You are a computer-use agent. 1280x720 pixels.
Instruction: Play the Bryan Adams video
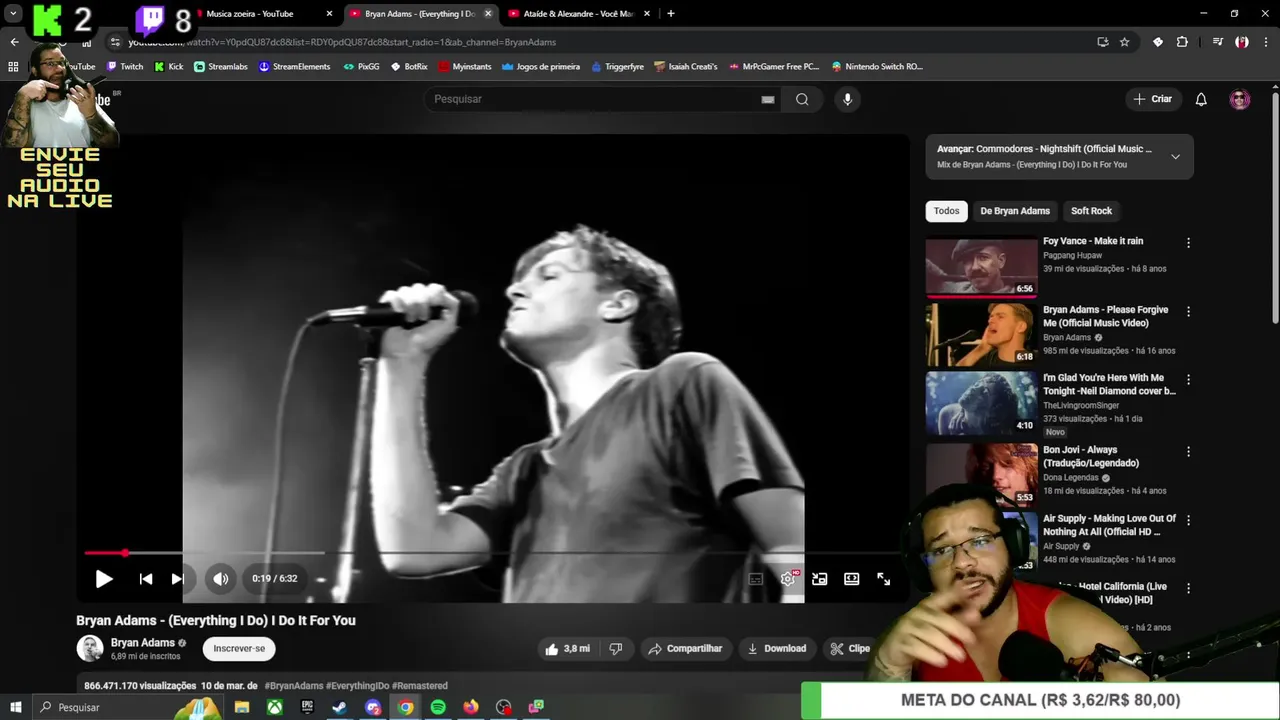coord(104,579)
